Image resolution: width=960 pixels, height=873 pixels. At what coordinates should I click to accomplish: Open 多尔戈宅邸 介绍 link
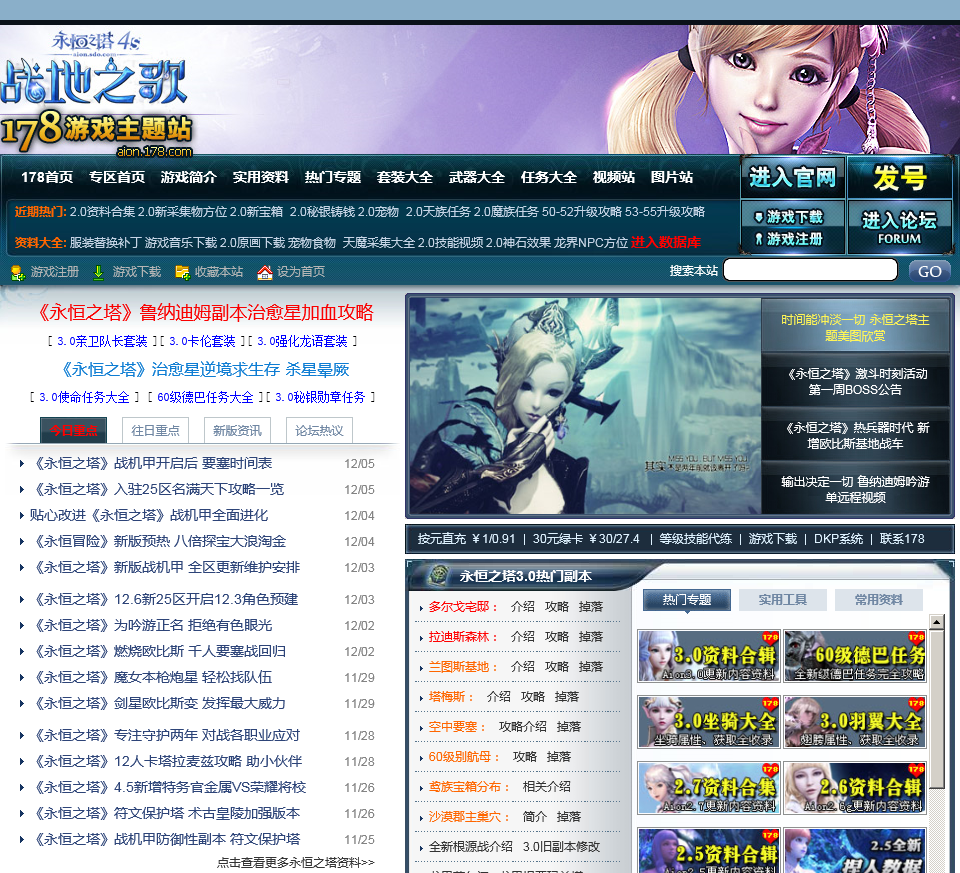pyautogui.click(x=522, y=607)
